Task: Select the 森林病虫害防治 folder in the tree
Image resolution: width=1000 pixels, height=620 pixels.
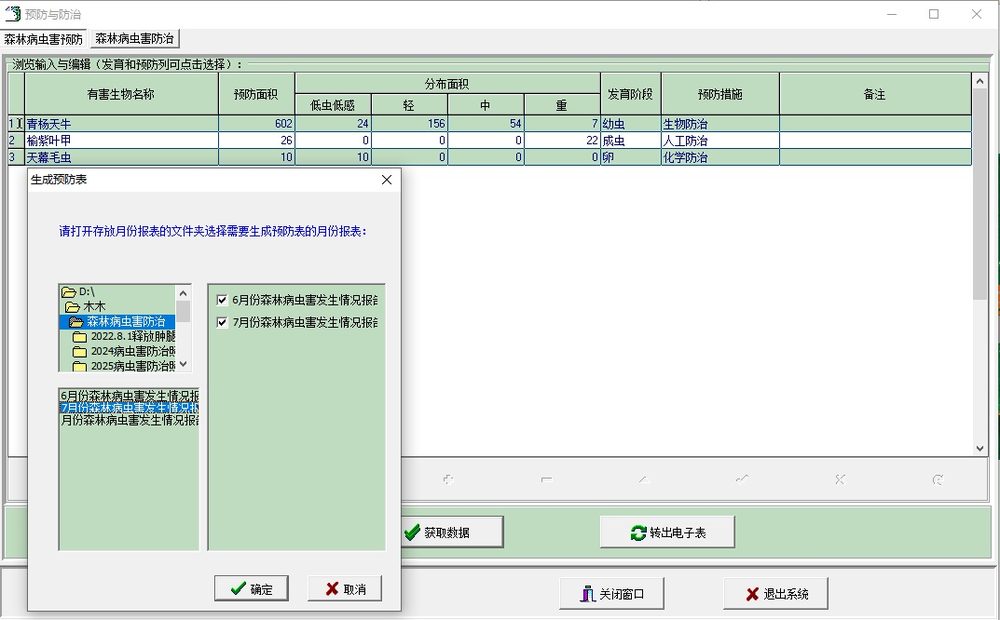Action: point(117,321)
